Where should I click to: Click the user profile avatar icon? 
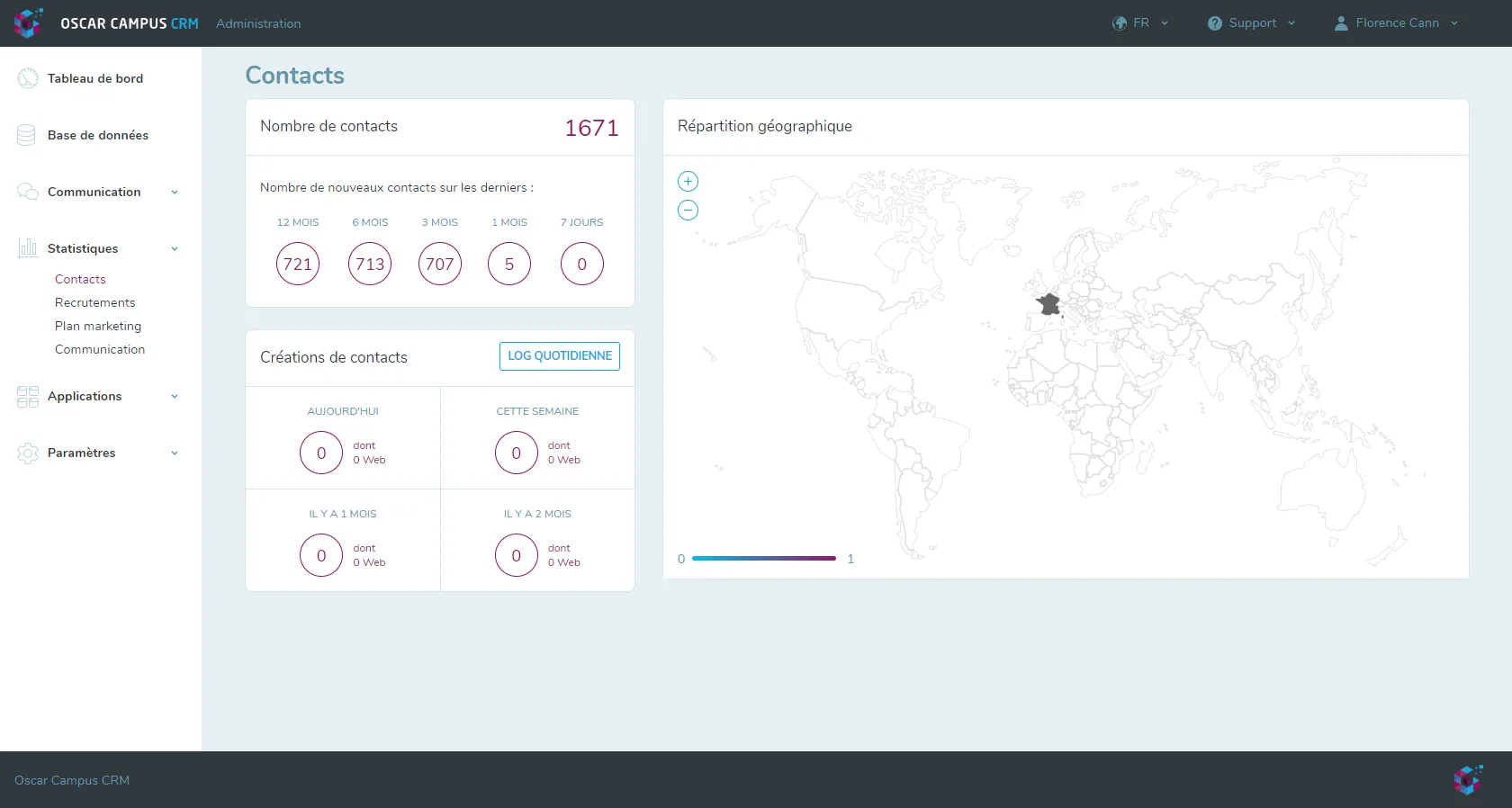(x=1341, y=23)
